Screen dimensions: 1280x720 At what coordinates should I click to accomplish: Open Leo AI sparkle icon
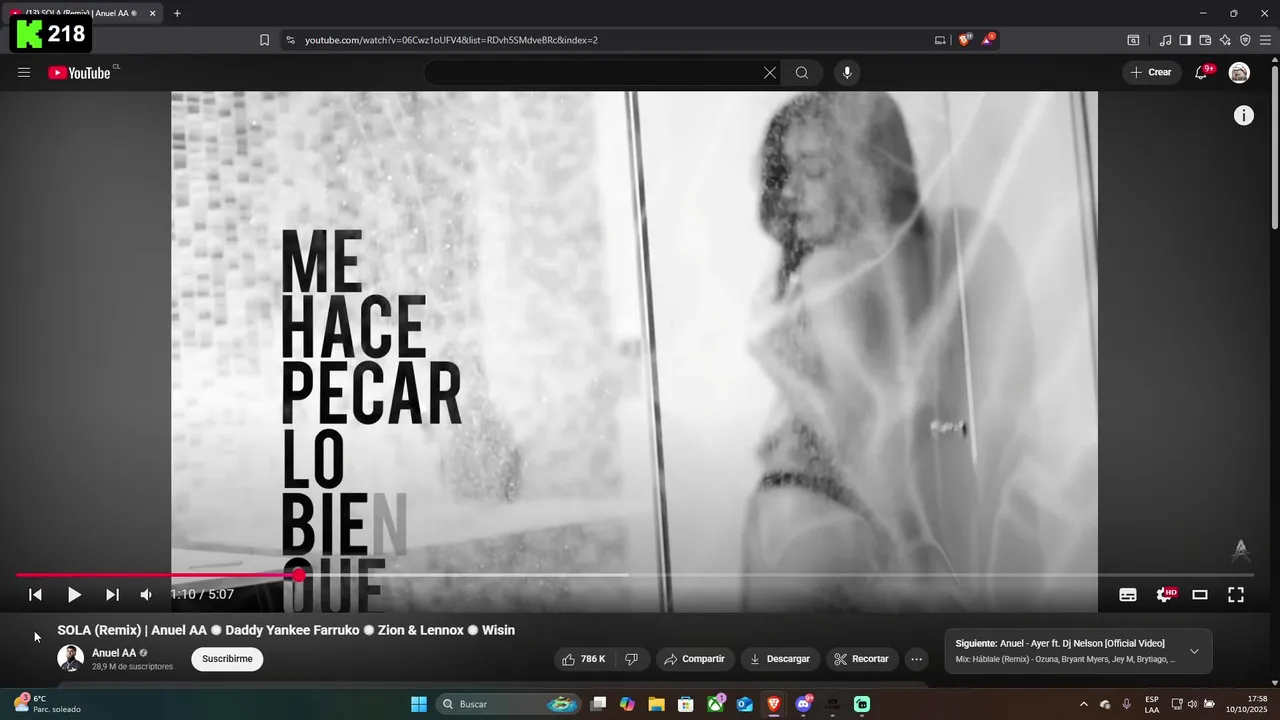(1225, 40)
